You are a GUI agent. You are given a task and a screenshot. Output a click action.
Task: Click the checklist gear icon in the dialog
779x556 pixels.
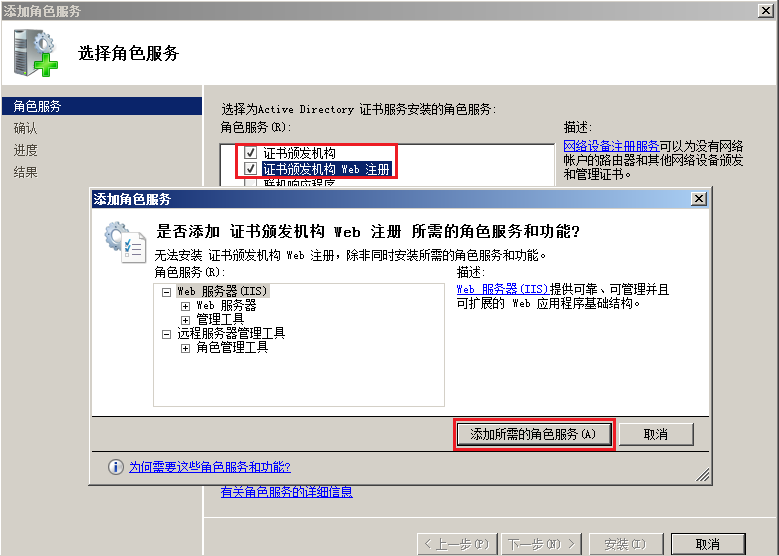point(125,242)
